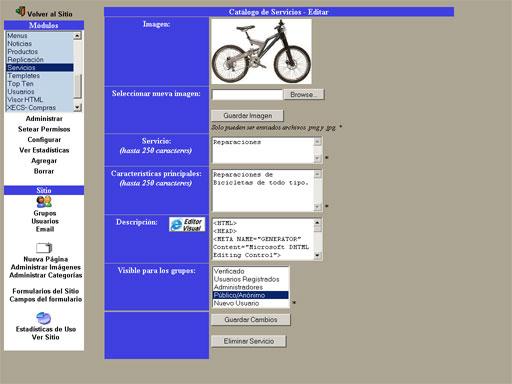Click the bicycle service image
The image size is (512, 384).
pyautogui.click(x=262, y=51)
